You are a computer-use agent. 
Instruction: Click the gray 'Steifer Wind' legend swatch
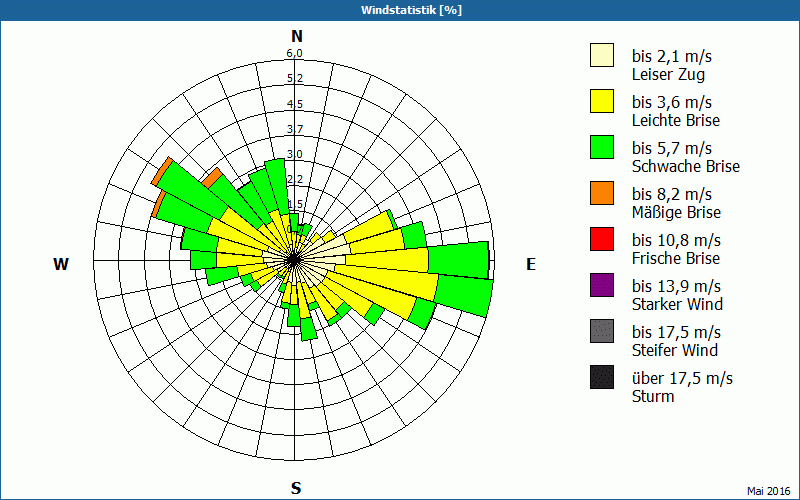(602, 332)
